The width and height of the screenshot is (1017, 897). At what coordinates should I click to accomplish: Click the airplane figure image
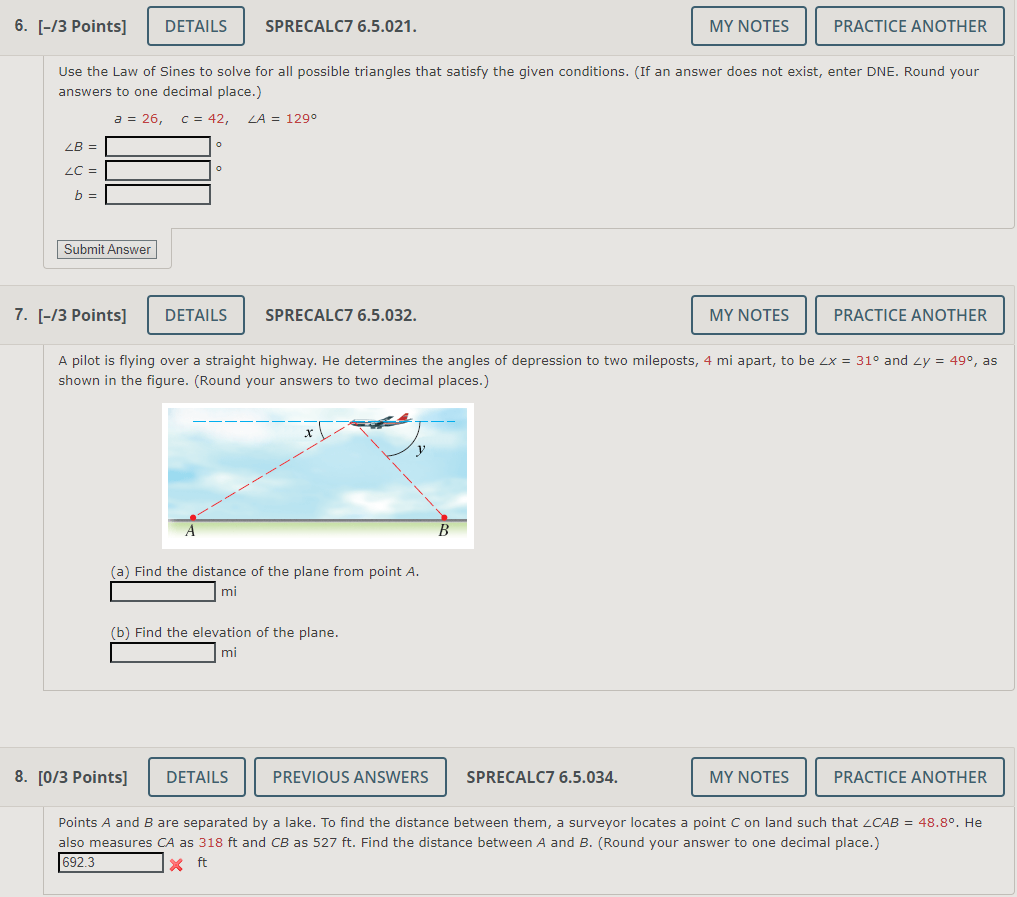click(317, 475)
